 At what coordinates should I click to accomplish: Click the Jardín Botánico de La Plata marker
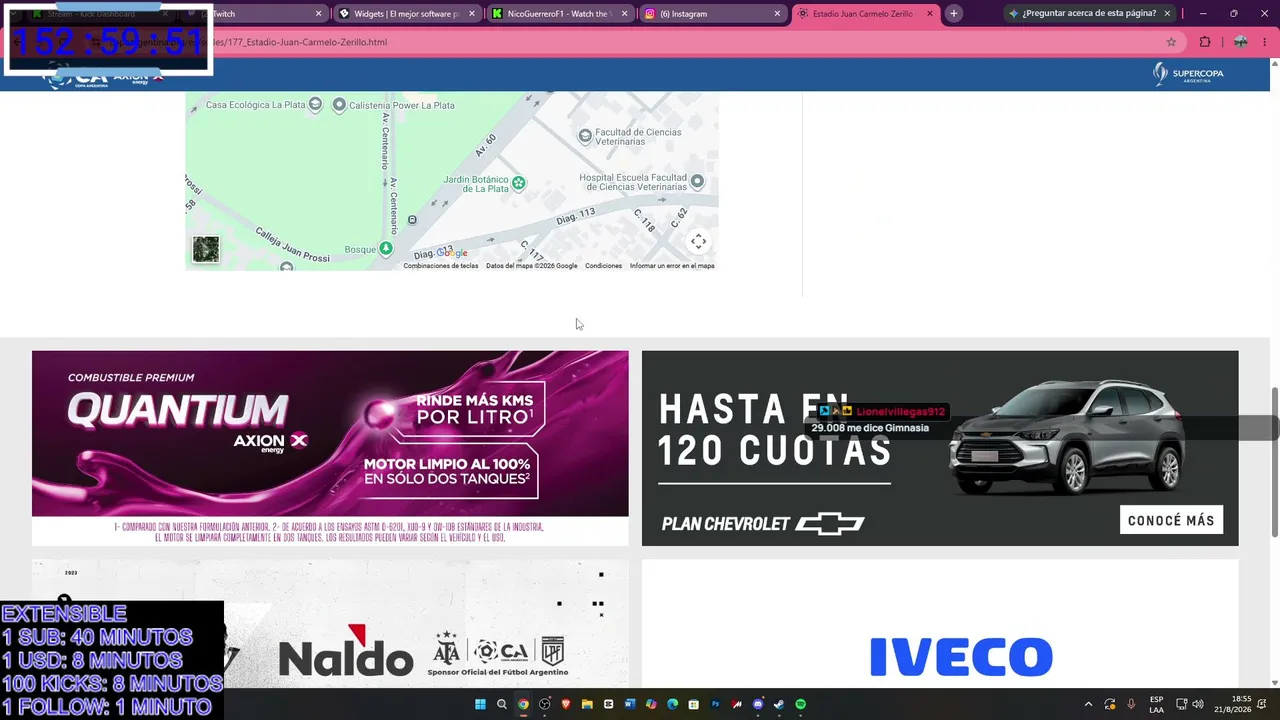coord(518,182)
